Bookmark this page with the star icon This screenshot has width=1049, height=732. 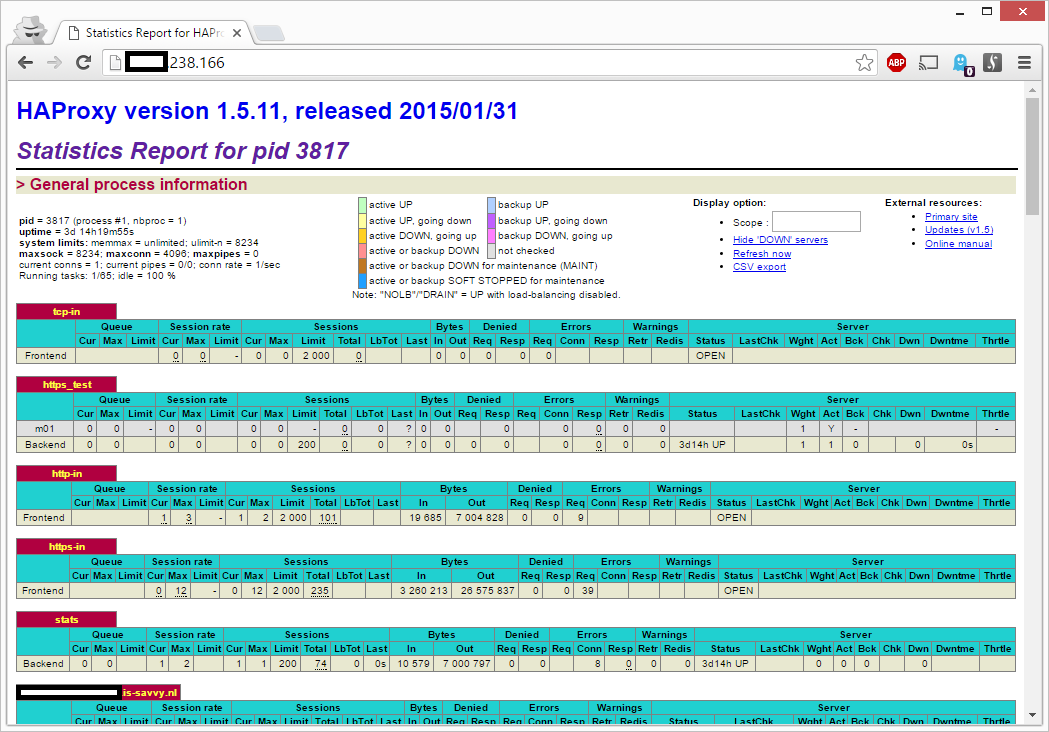(864, 63)
